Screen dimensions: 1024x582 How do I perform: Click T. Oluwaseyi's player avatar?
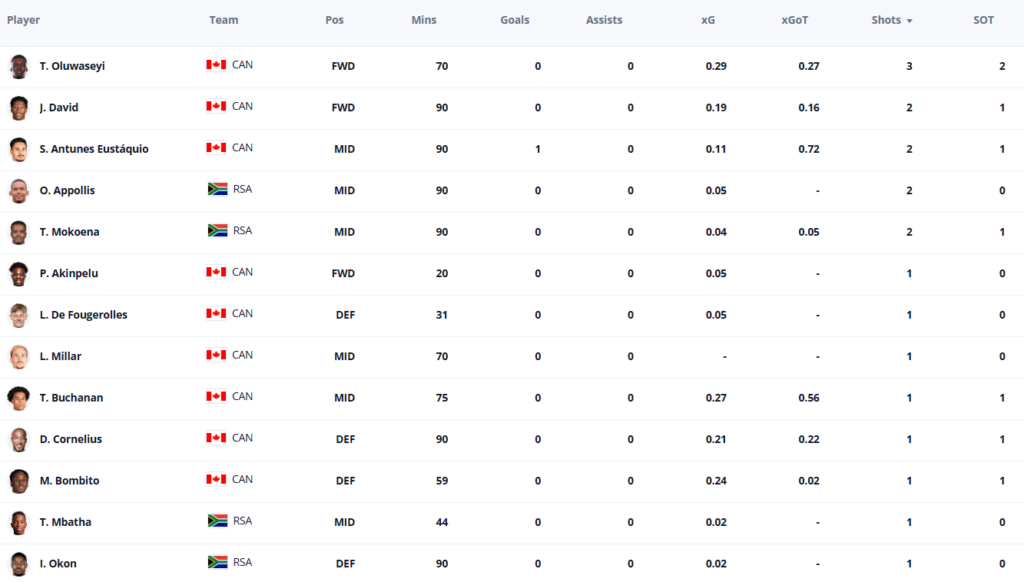[19, 67]
